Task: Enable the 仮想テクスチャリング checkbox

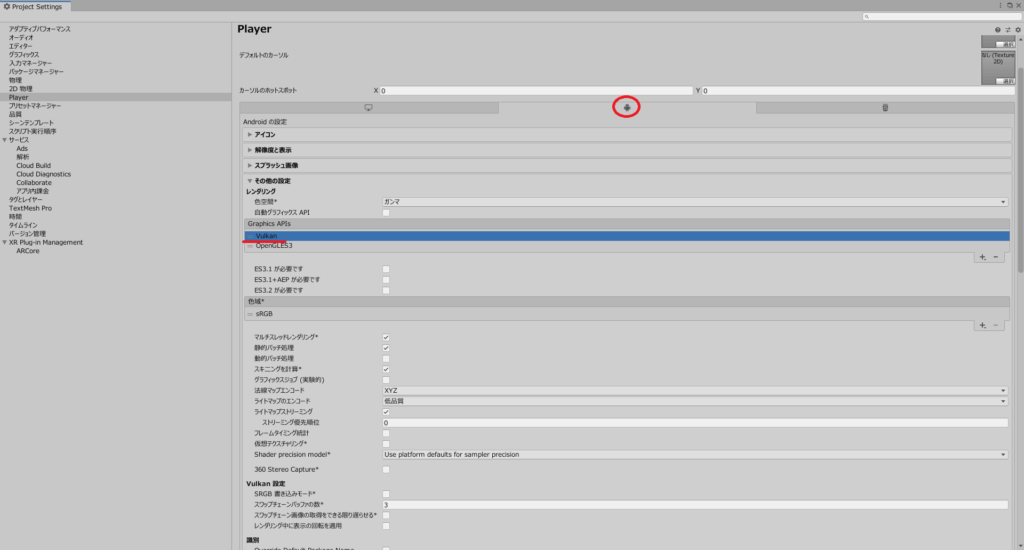Action: tap(386, 444)
